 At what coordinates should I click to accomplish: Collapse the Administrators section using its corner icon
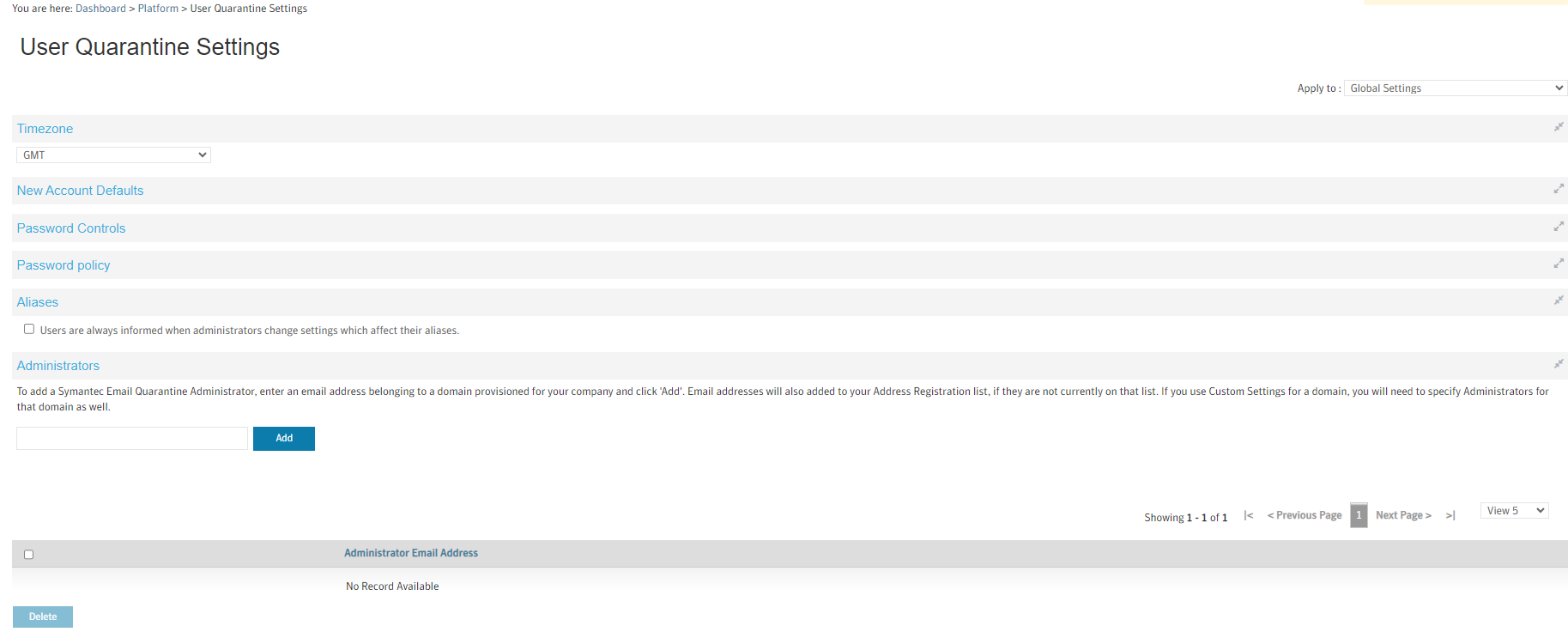tap(1559, 364)
